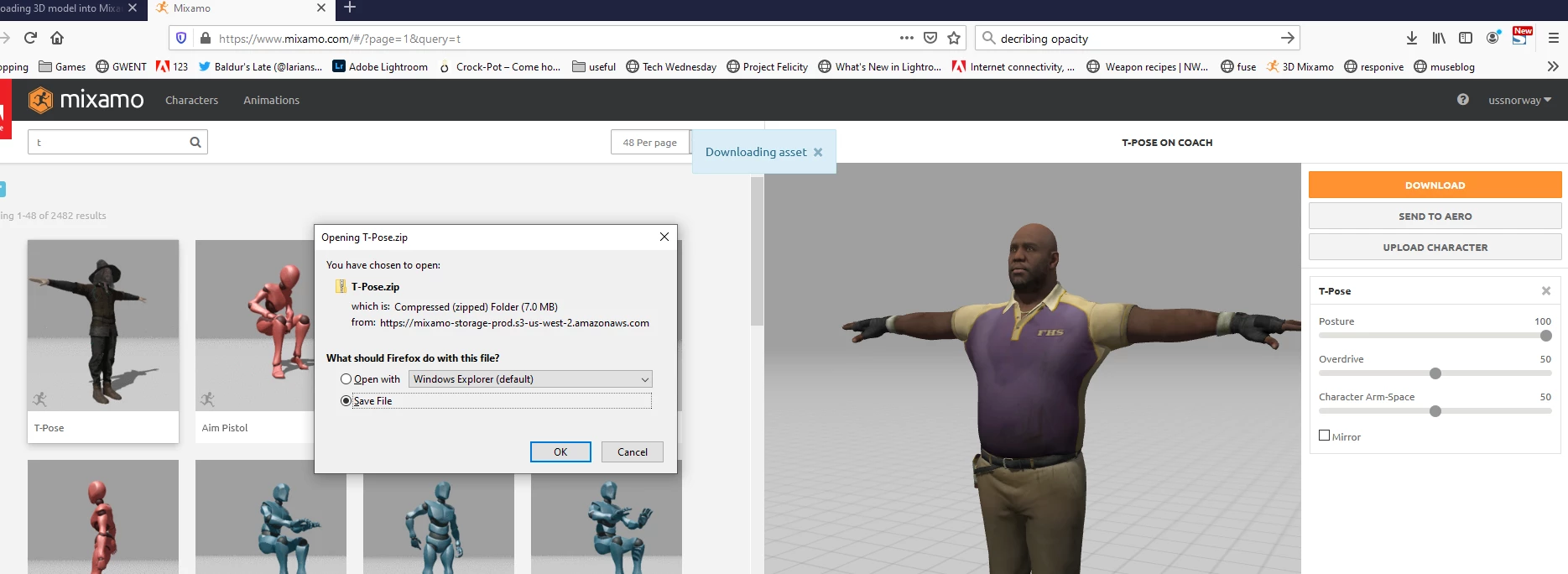
Task: Open the Firefox hamburger menu
Action: coord(1553,38)
